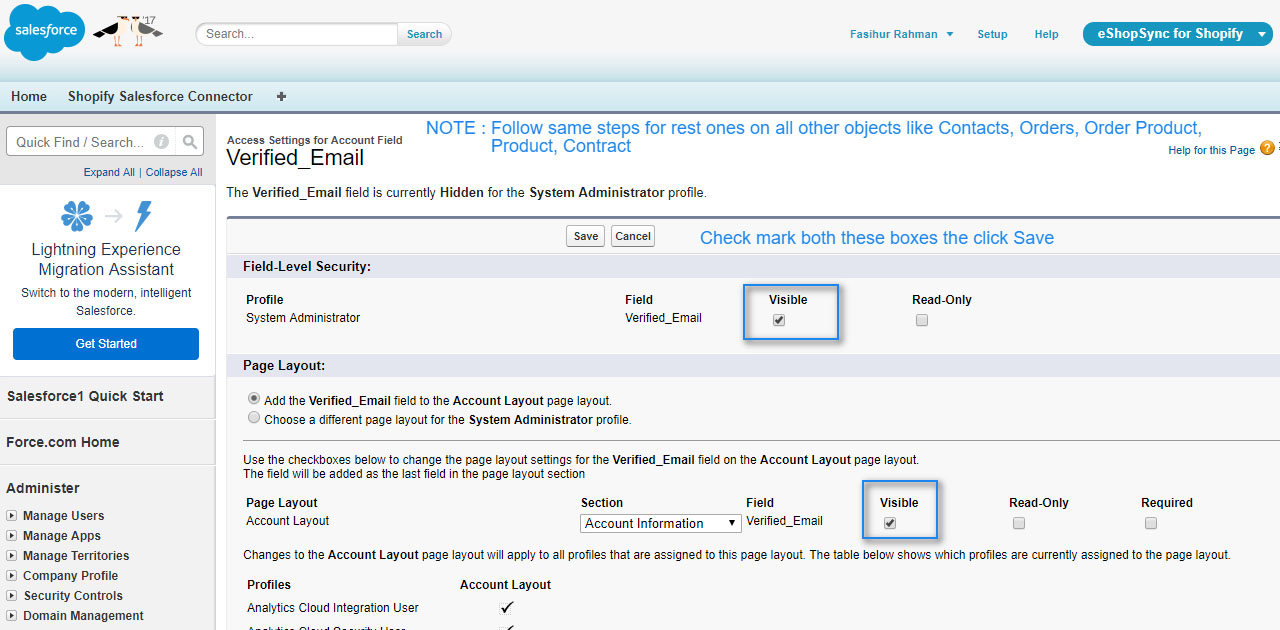The width and height of the screenshot is (1280, 630).
Task: Open new tab with plus icon
Action: (x=281, y=97)
